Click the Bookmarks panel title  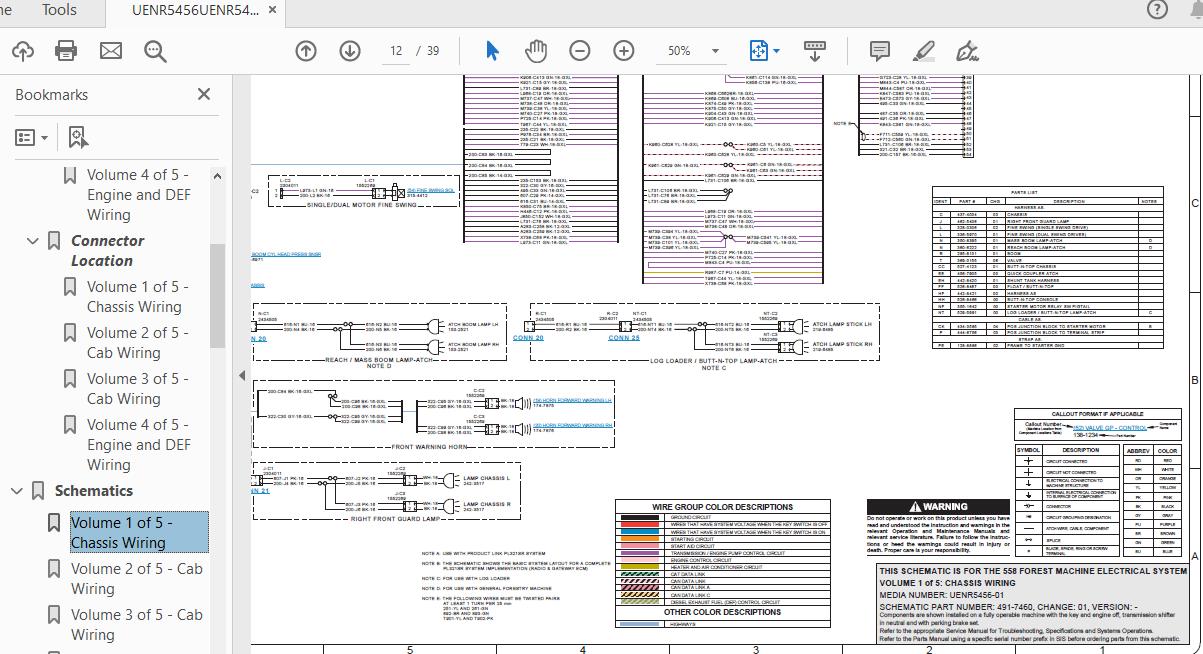pos(52,95)
